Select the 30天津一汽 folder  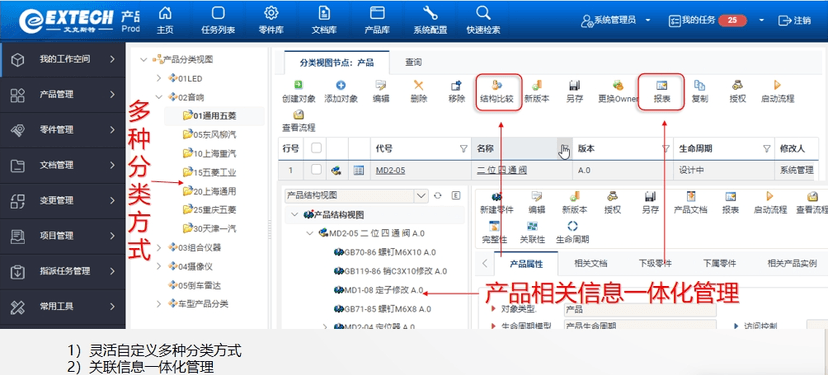[x=209, y=229]
